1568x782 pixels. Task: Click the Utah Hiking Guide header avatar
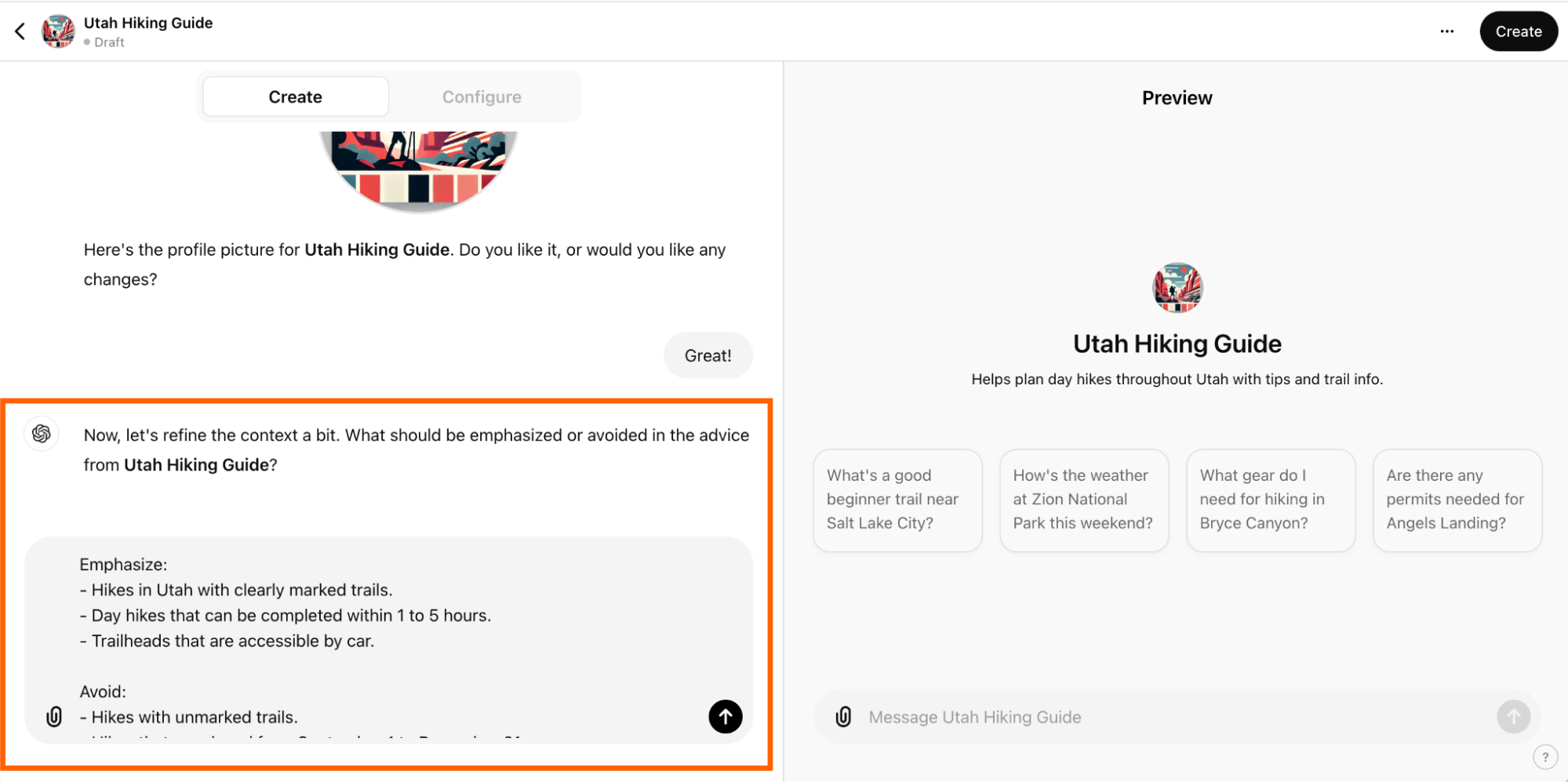56,31
